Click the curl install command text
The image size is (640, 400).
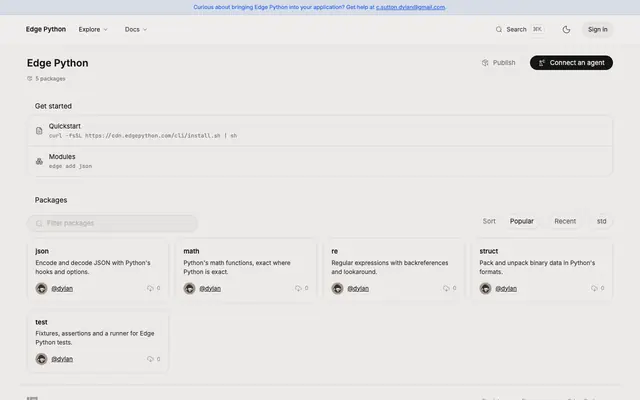[x=143, y=136]
